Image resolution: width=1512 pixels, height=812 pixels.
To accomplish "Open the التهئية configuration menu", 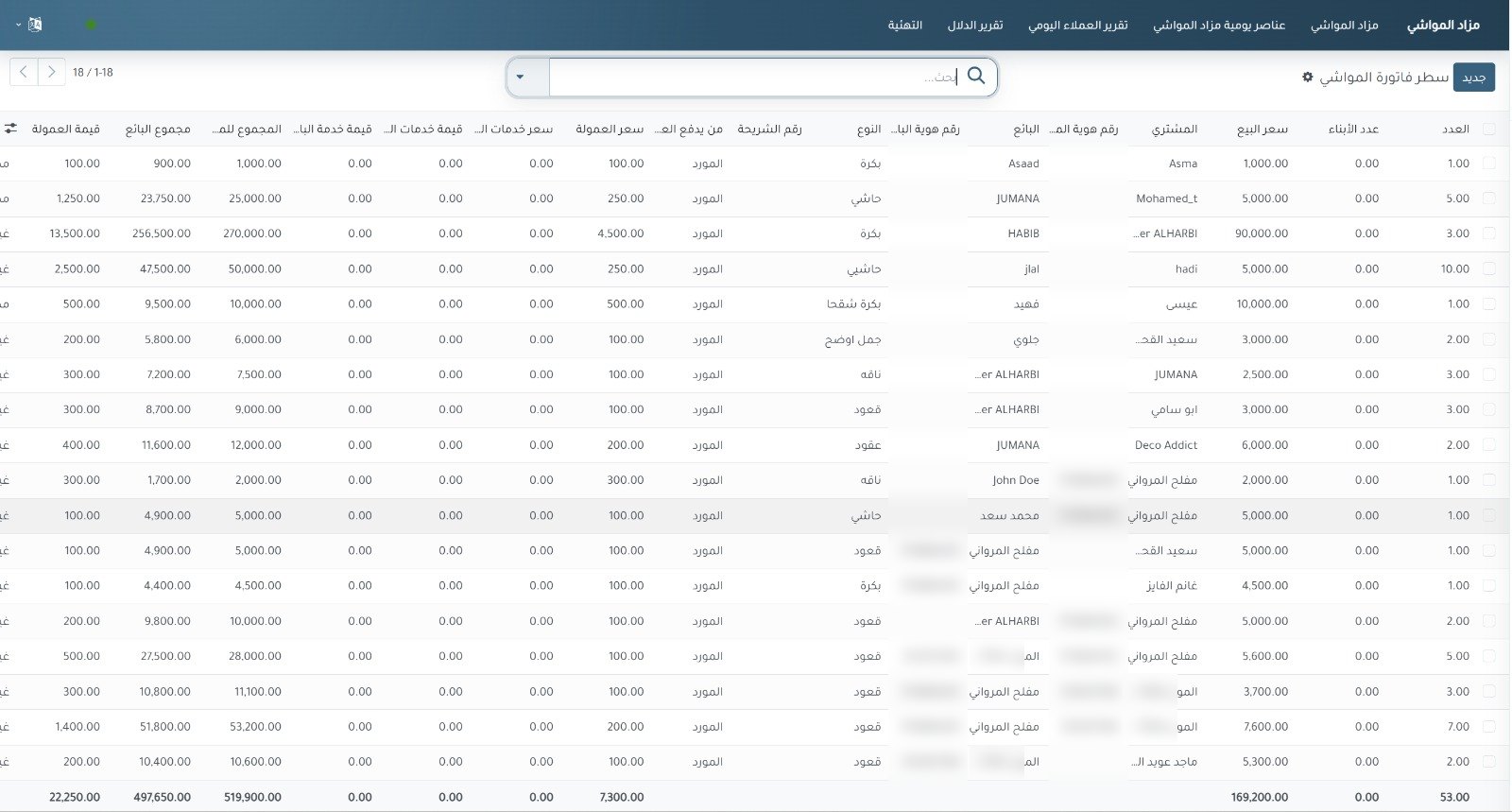I will coord(905,25).
